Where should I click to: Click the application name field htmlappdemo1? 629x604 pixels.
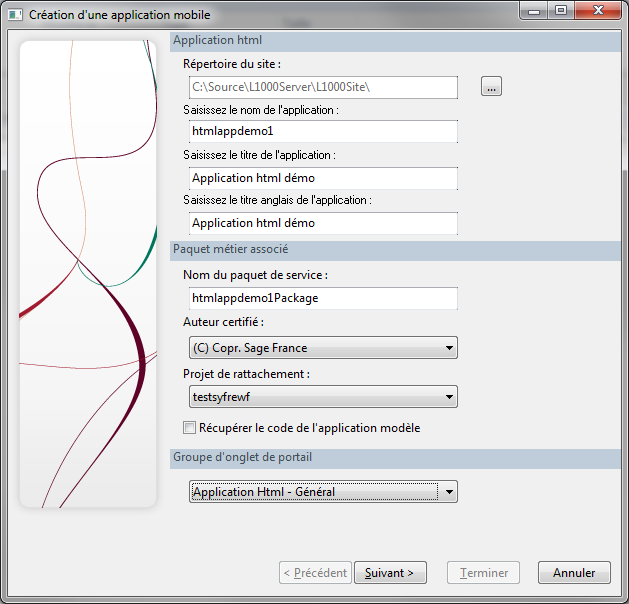(323, 131)
